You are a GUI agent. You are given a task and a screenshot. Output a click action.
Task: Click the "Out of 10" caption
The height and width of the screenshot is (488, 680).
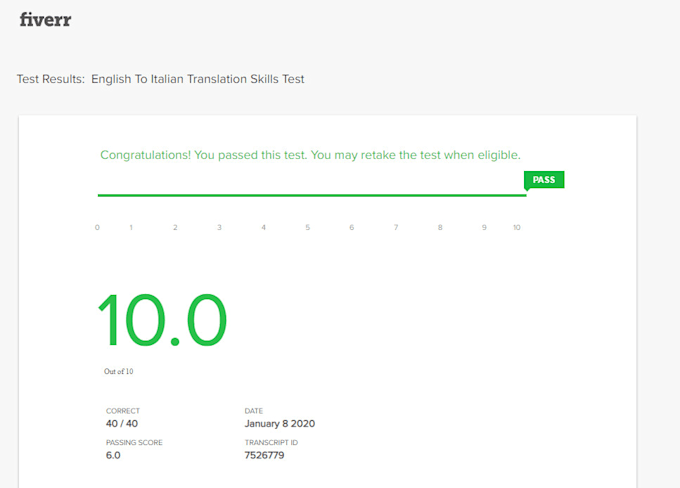click(x=118, y=371)
